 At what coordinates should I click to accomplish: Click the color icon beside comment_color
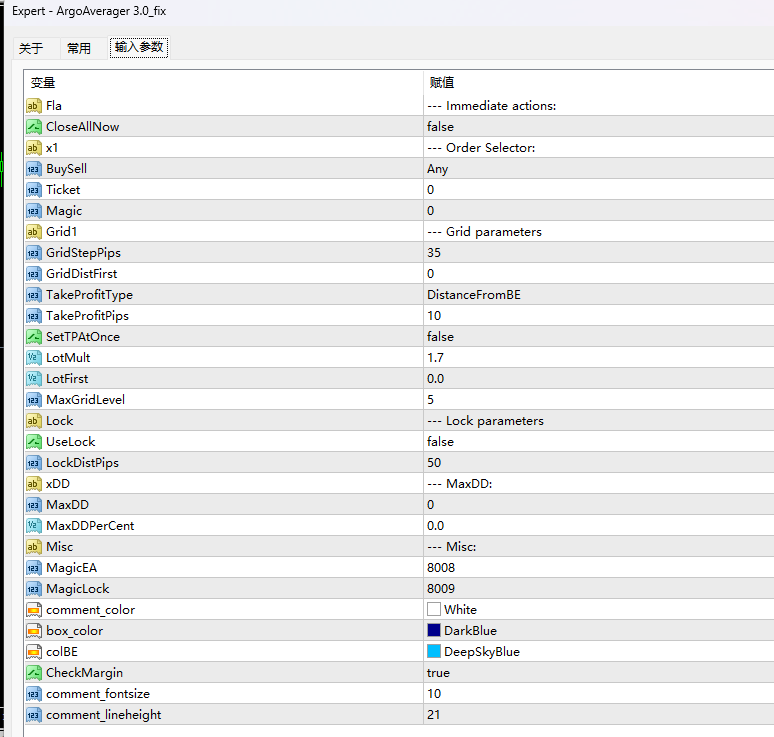click(x=34, y=610)
